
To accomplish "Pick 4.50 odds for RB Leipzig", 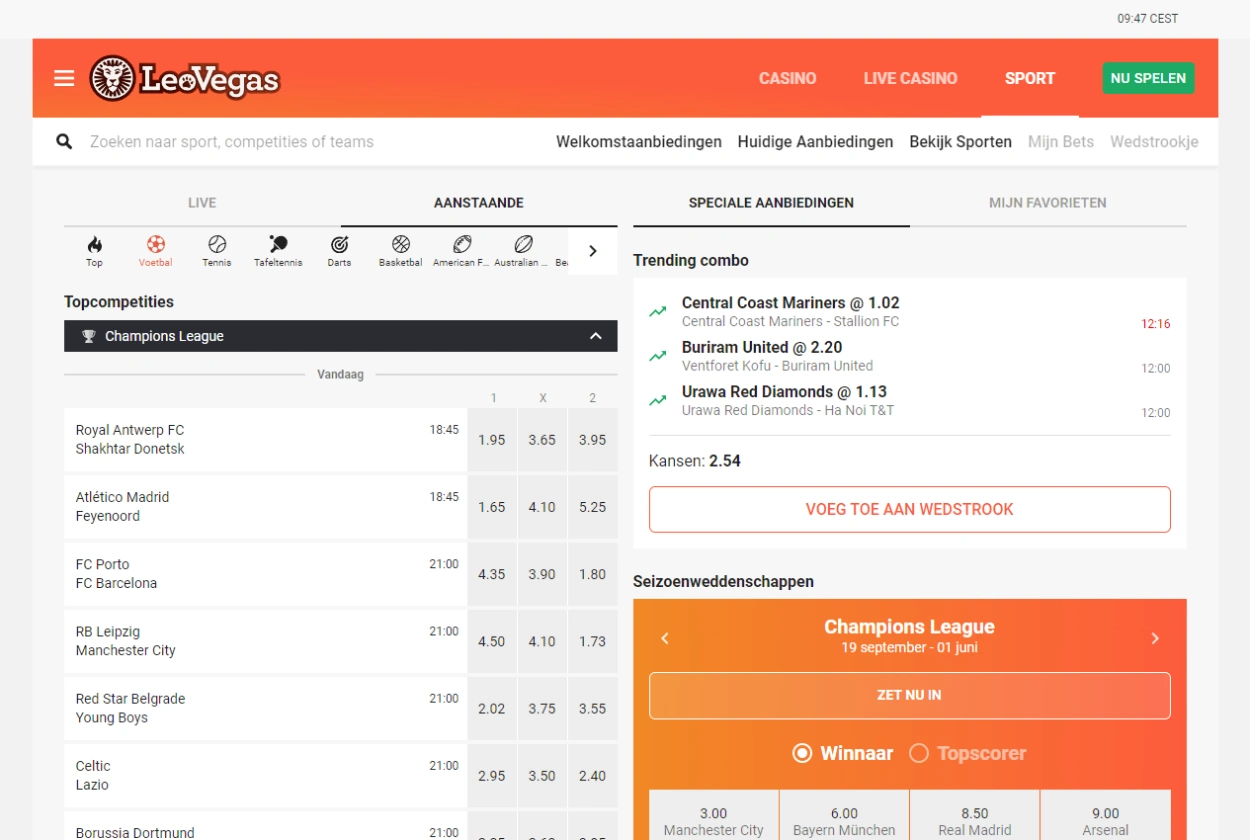I will click(x=492, y=641).
